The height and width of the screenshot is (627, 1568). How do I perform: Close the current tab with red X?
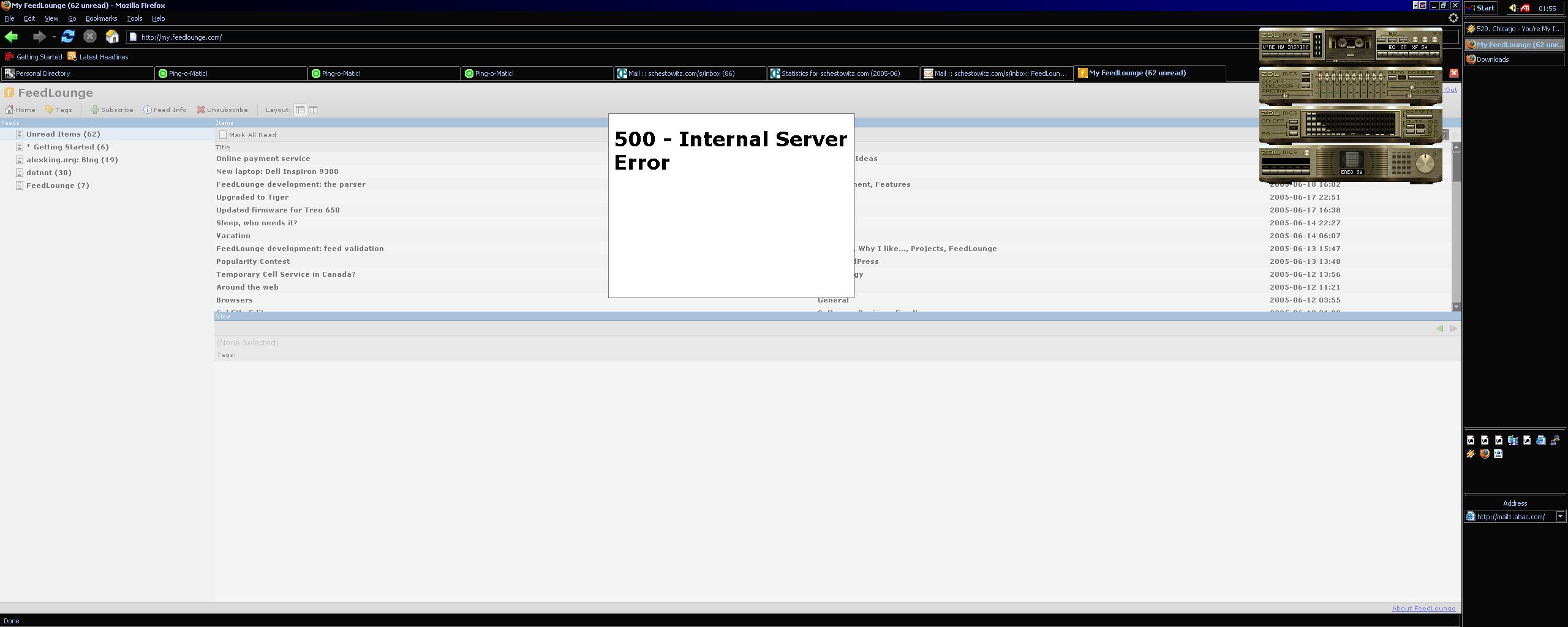(1454, 73)
